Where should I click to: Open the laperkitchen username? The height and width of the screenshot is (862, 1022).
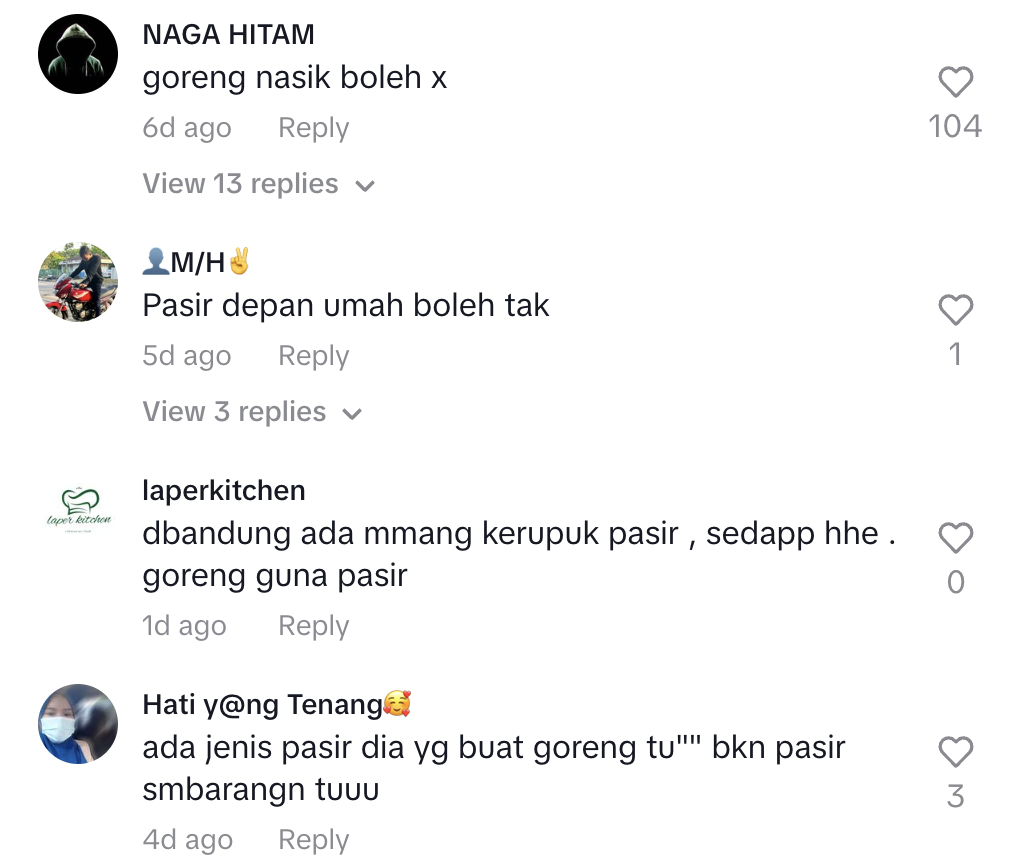tap(224, 491)
